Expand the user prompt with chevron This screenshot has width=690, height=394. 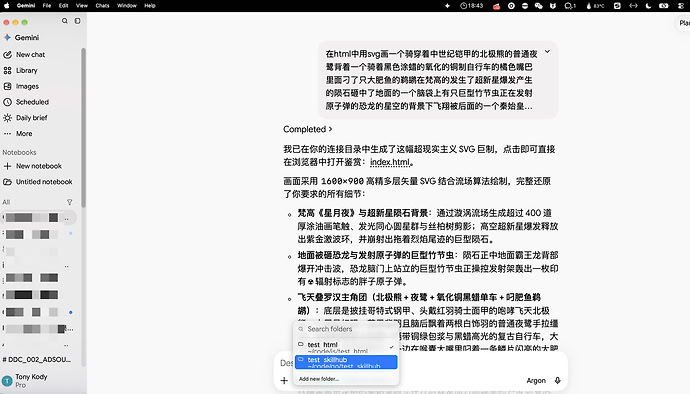[x=547, y=52]
